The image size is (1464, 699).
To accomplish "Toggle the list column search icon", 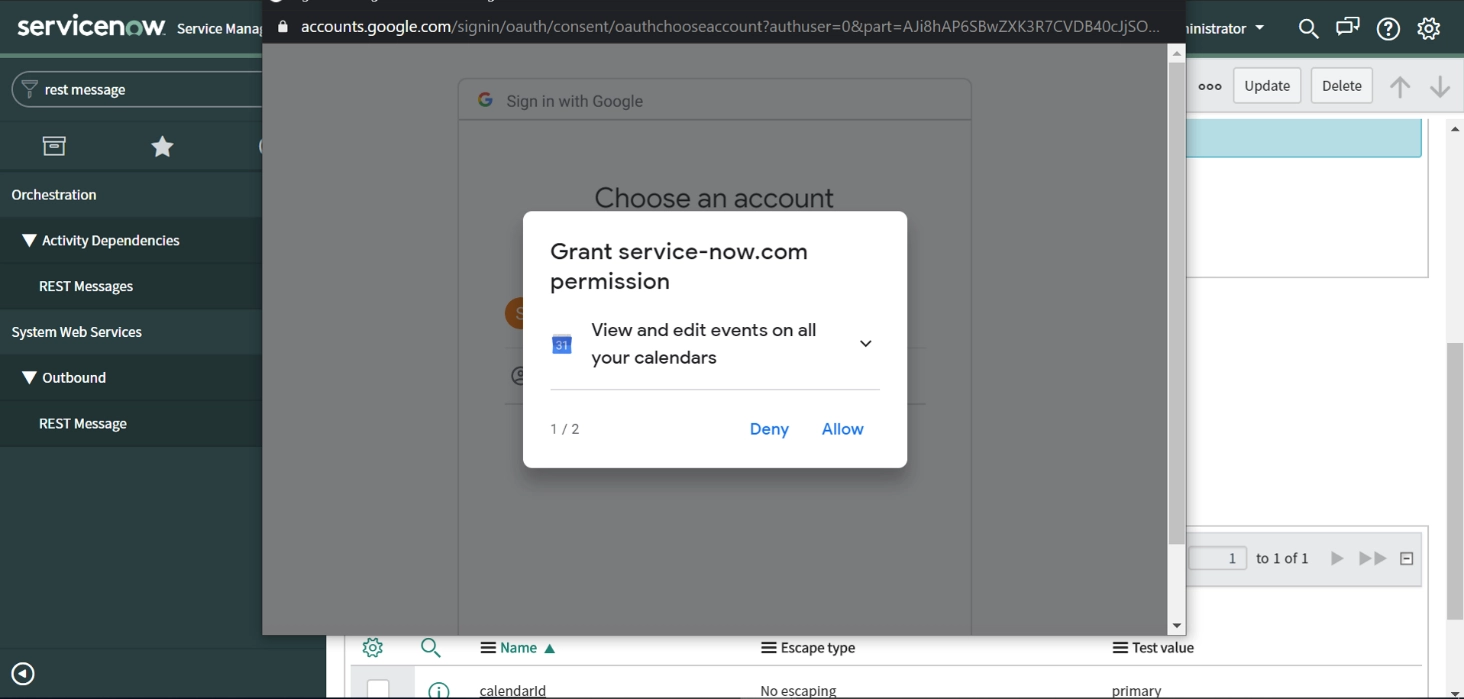I will [431, 648].
